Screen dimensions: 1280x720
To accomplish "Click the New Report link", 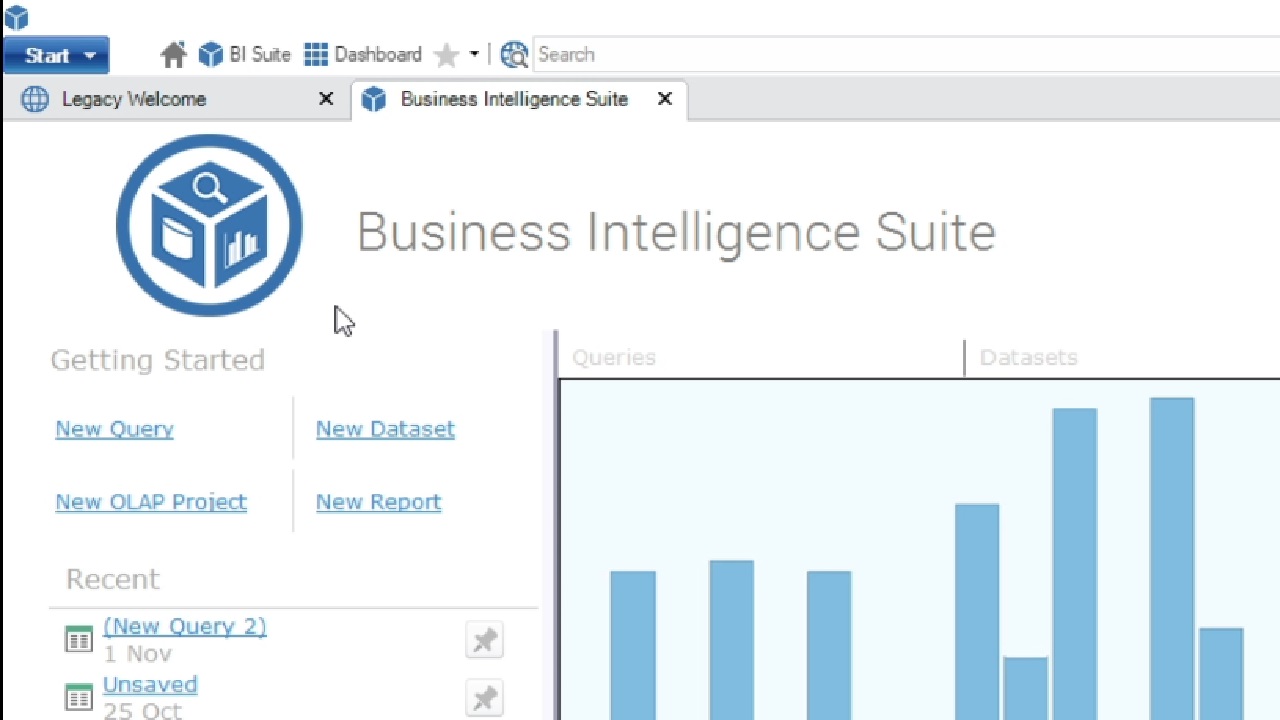I will [x=378, y=502].
